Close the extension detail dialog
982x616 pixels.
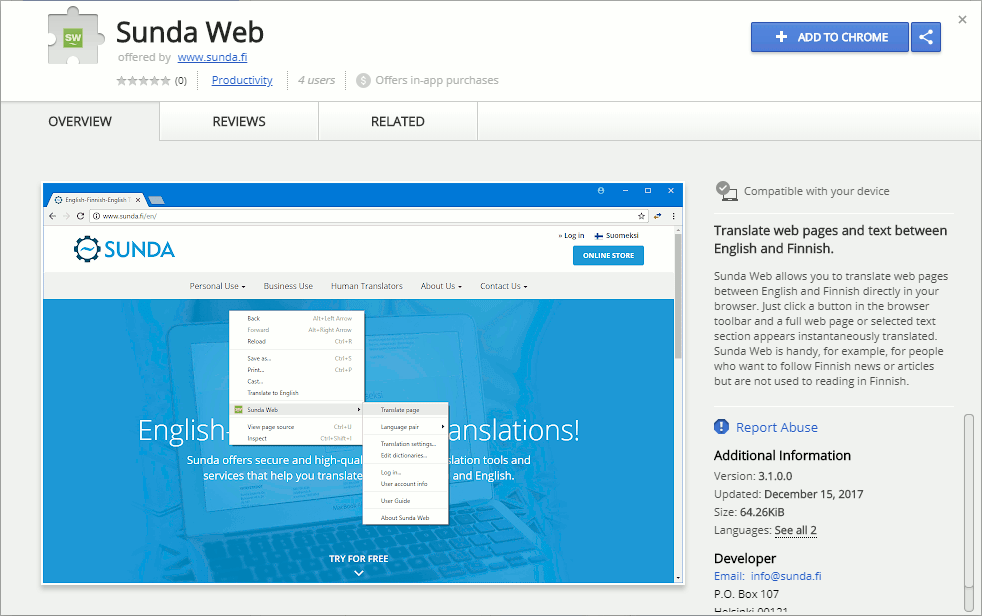[x=963, y=19]
